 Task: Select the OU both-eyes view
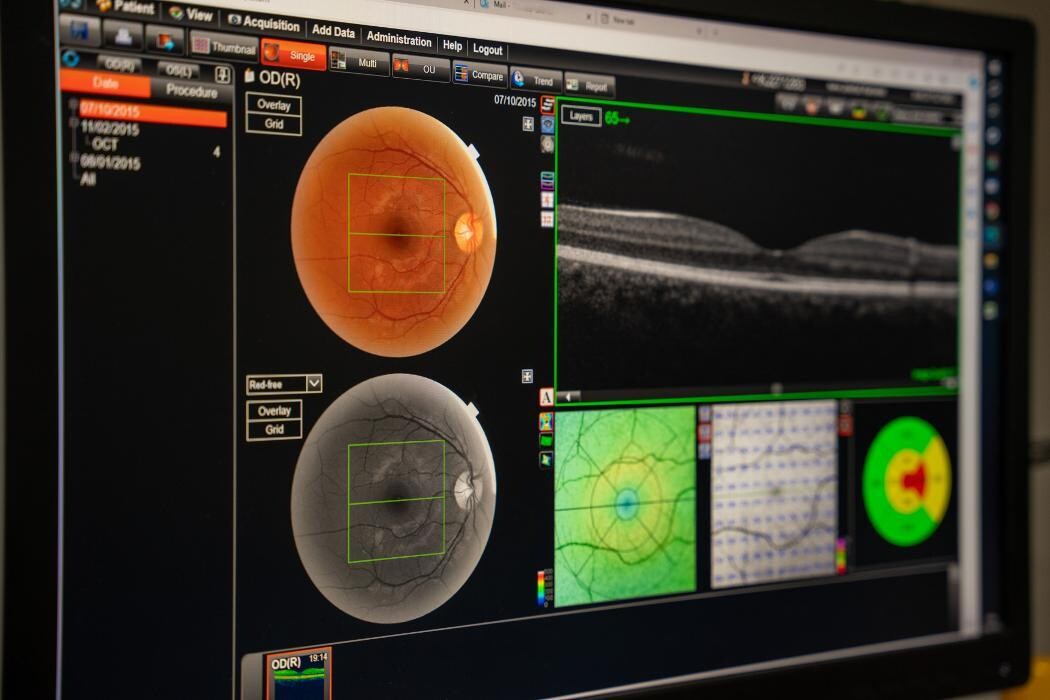point(420,68)
